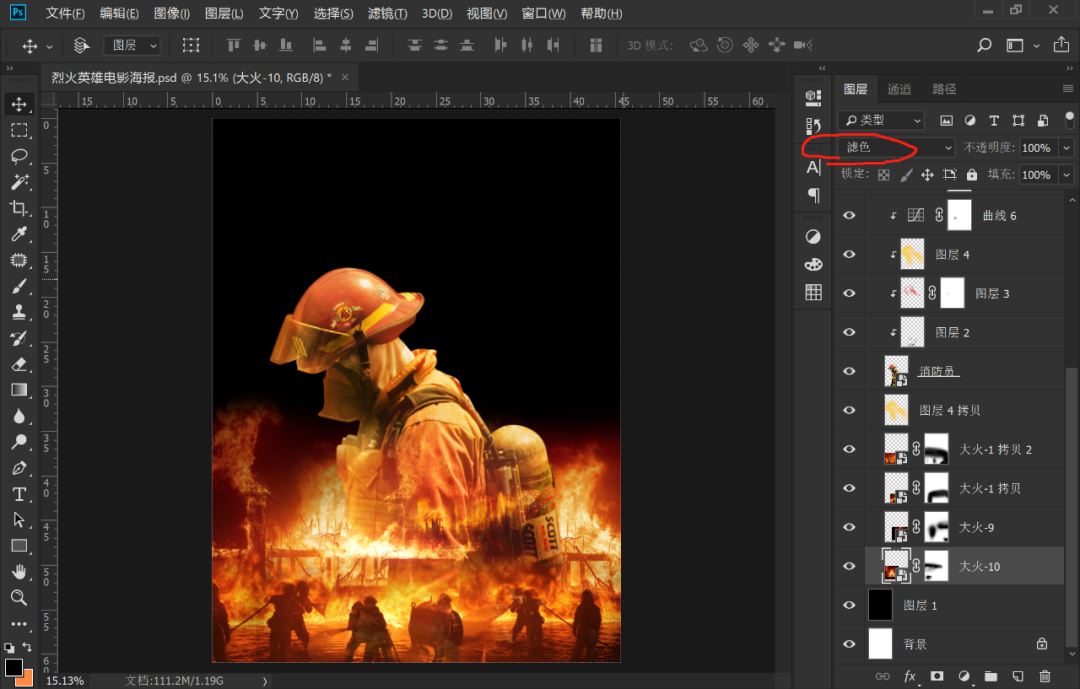Swap foreground and background colors arrow
The width and height of the screenshot is (1080, 689).
(x=27, y=647)
